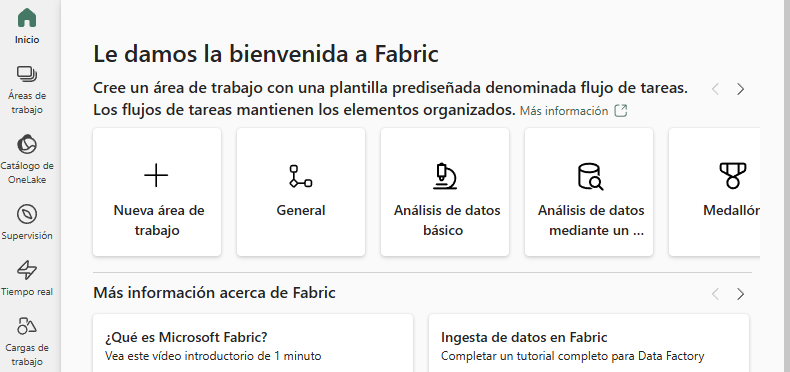This screenshot has width=790, height=372.
Task: Click the database search icon
Action: pyautogui.click(x=589, y=176)
